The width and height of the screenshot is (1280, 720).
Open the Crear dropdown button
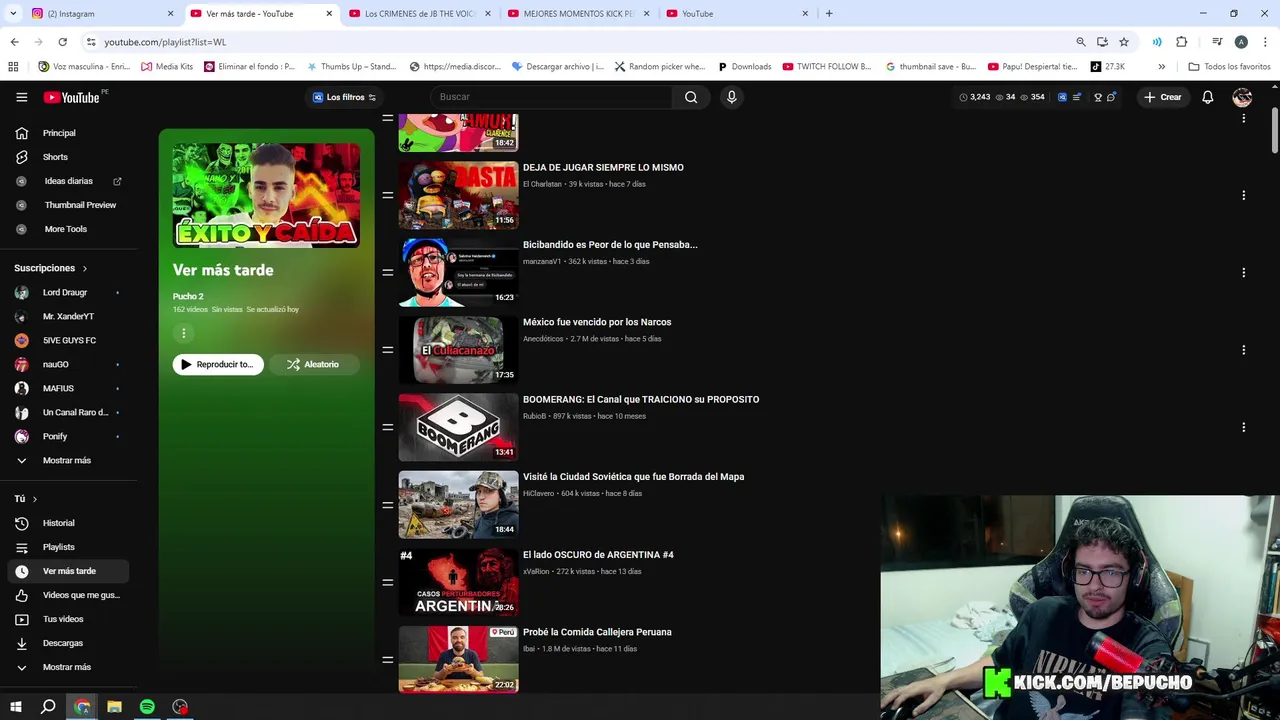point(1163,97)
